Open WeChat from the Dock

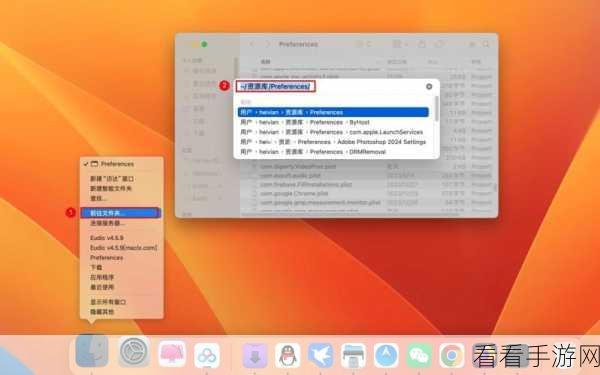(x=419, y=355)
